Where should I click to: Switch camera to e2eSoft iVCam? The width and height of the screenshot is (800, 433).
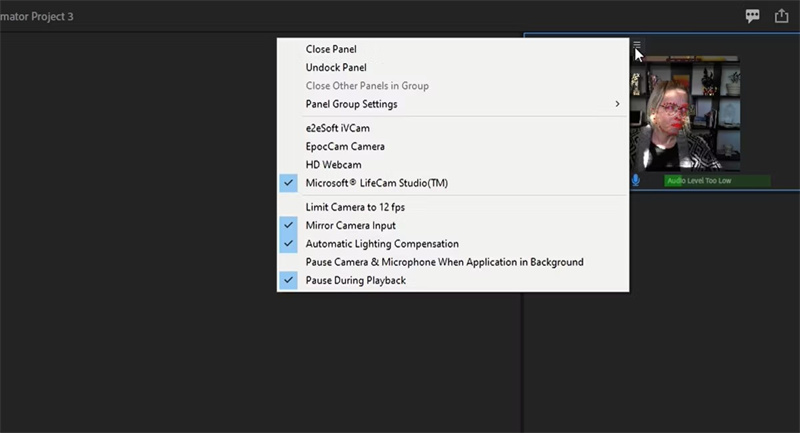click(x=344, y=128)
